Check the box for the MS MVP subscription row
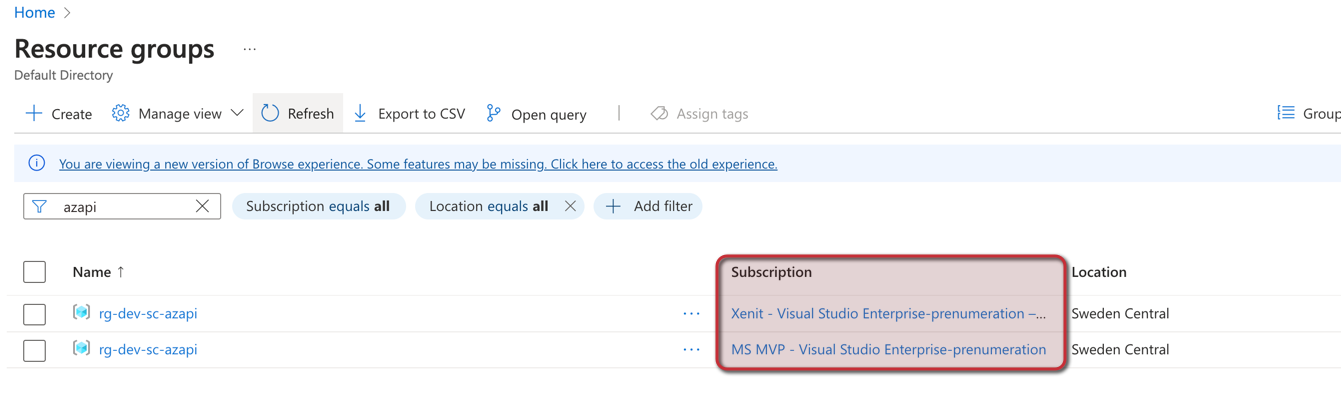1341x419 pixels. click(35, 350)
